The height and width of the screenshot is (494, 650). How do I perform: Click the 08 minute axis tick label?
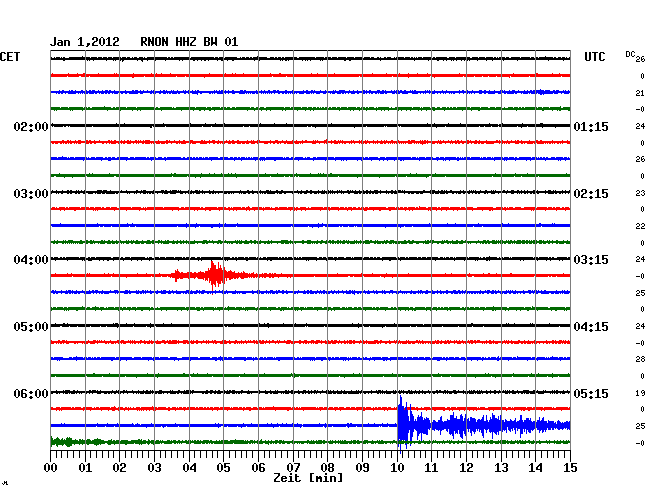coord(327,467)
